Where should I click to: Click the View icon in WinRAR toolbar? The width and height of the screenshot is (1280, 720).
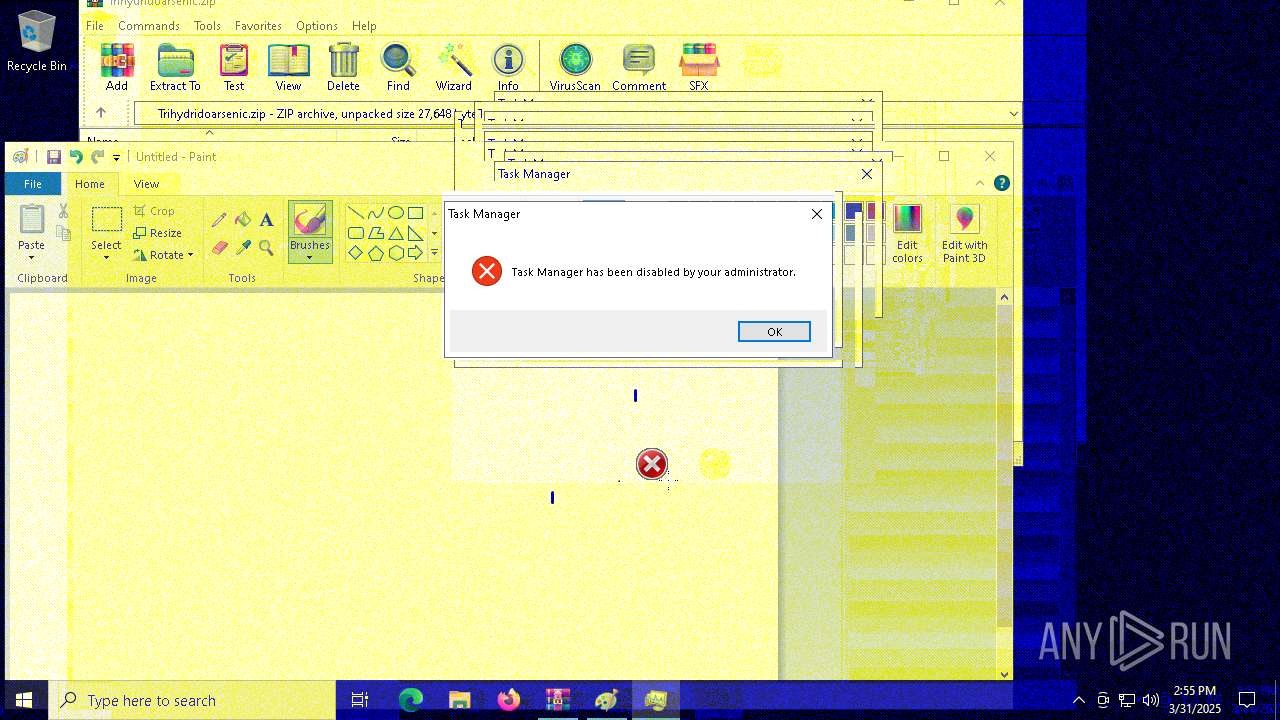[288, 67]
